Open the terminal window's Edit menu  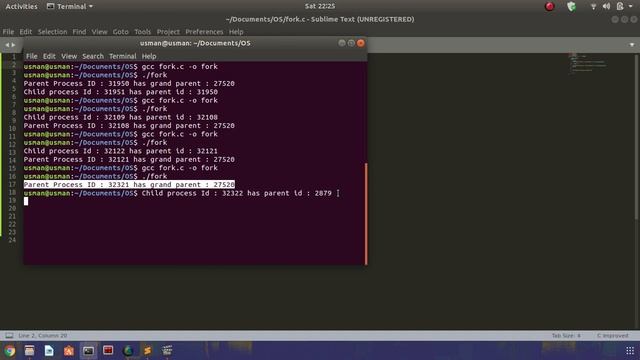click(x=49, y=56)
